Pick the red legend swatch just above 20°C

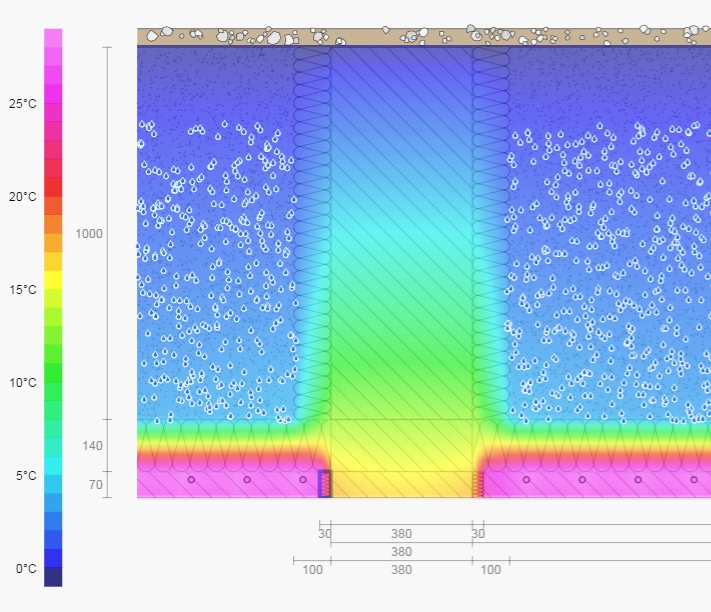pyautogui.click(x=53, y=187)
